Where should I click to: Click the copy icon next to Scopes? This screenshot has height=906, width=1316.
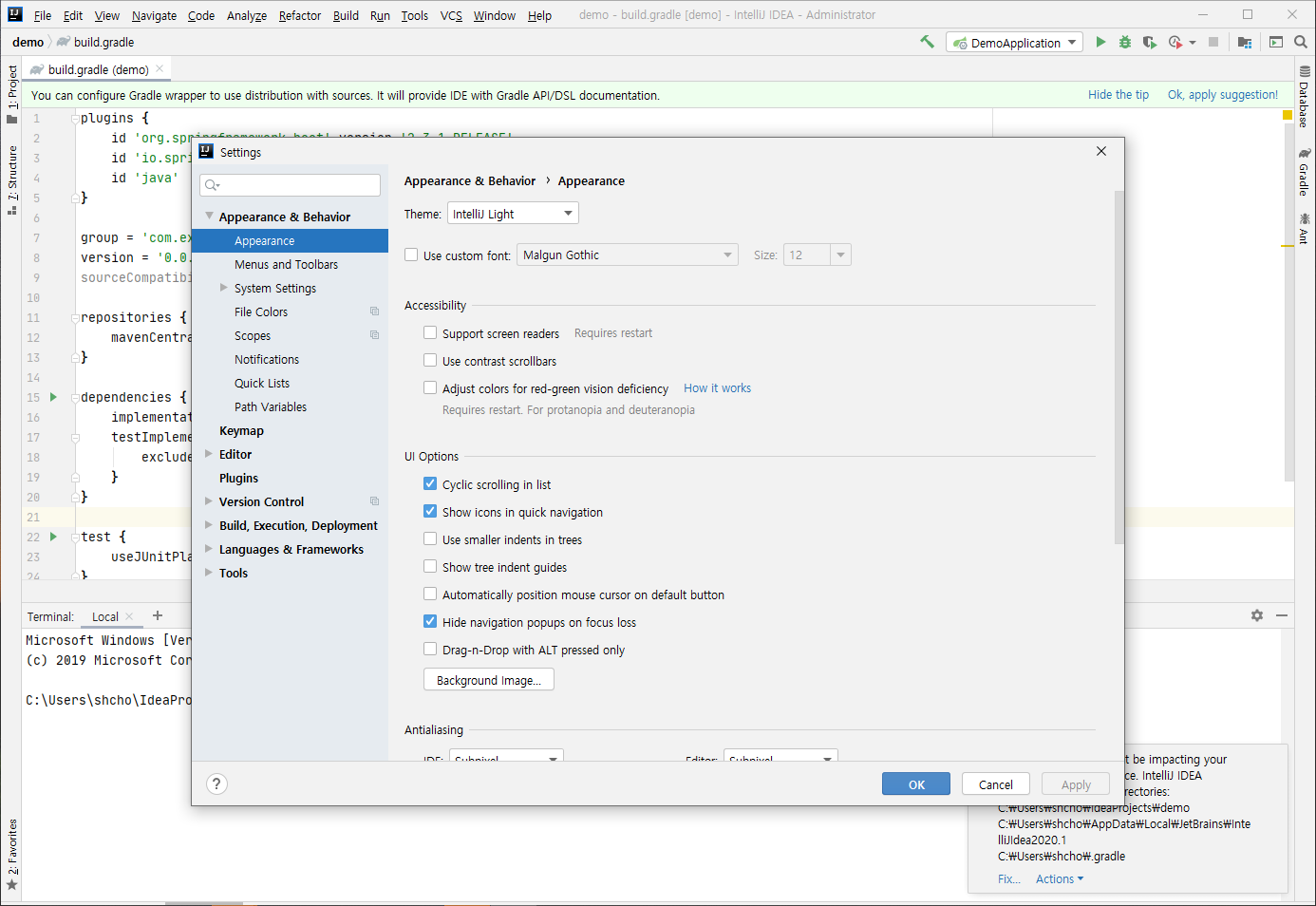click(374, 335)
